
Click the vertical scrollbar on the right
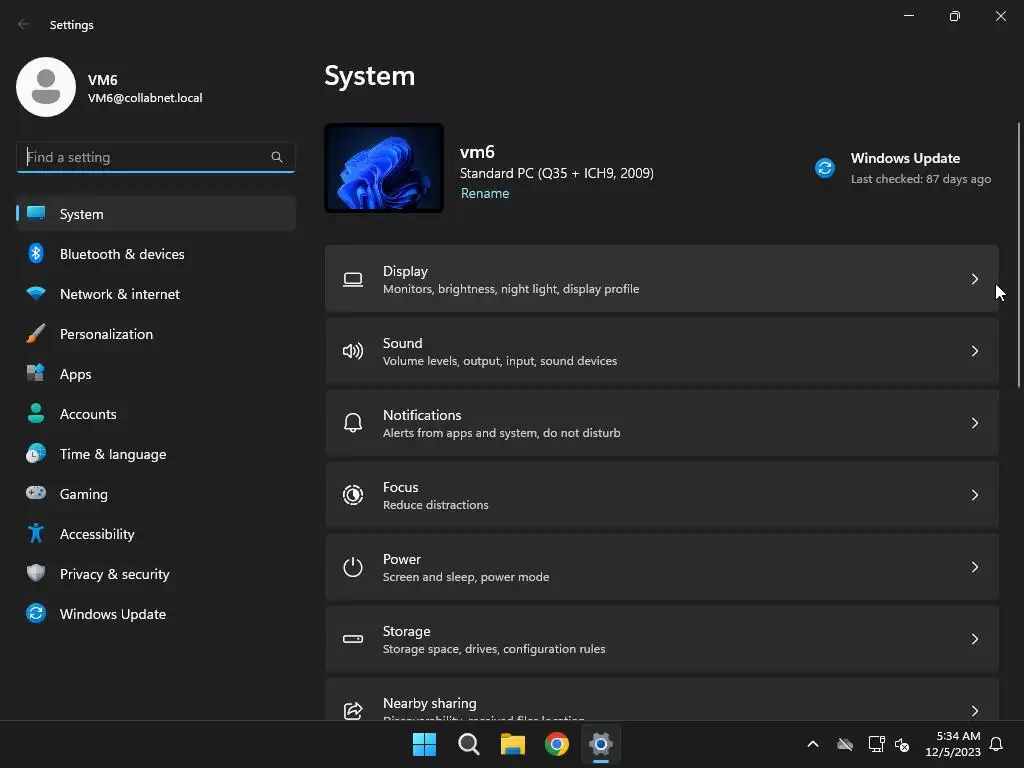coord(1019,255)
